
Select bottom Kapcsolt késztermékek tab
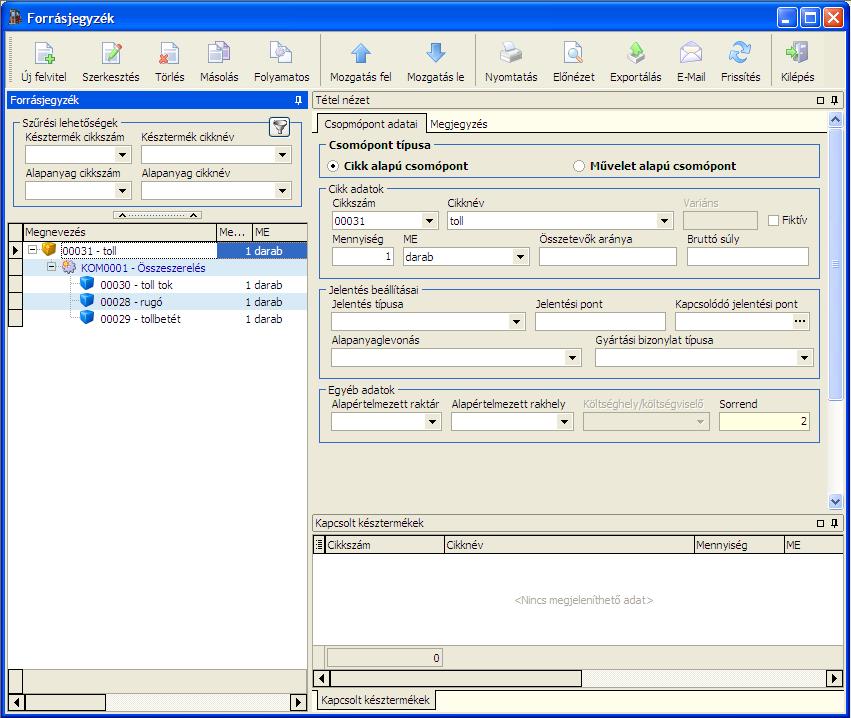coord(375,700)
